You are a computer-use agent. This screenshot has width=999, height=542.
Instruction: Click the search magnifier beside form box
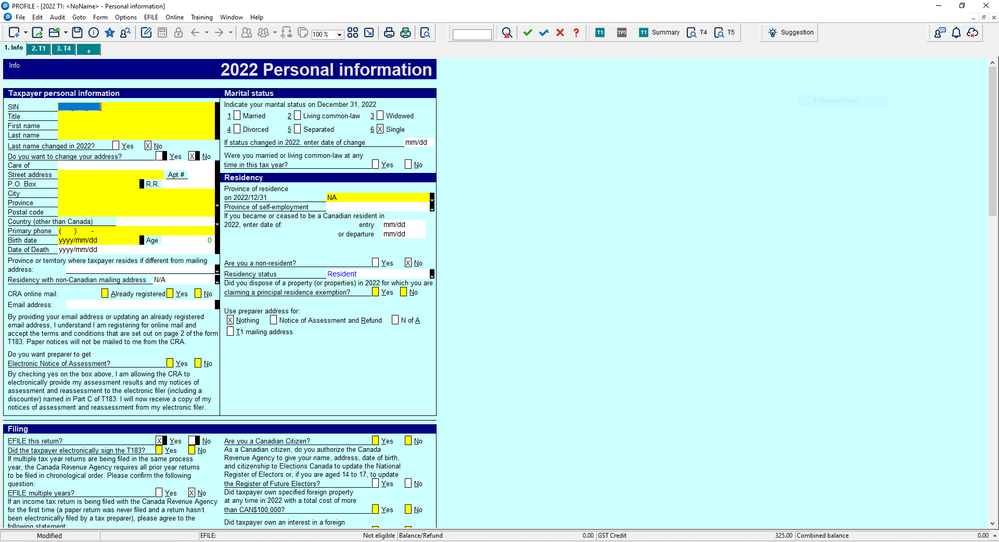[507, 32]
